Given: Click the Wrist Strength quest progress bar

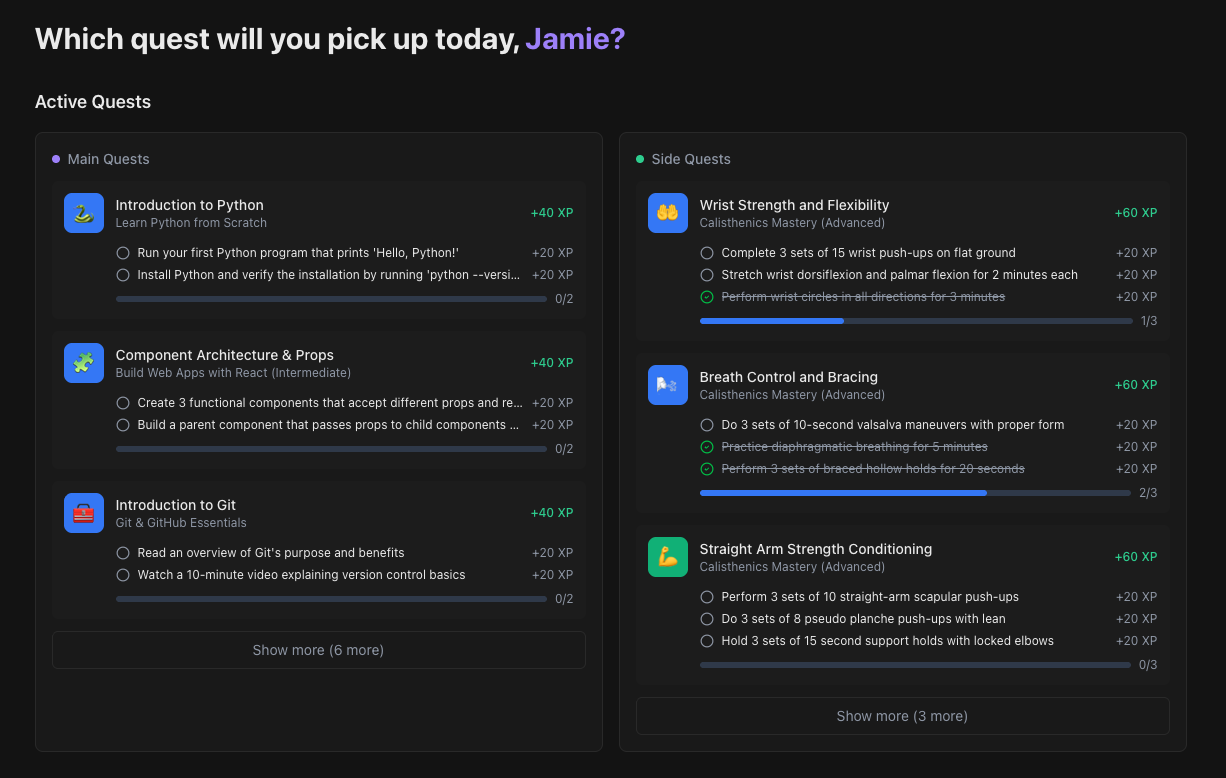Looking at the screenshot, I should [915, 321].
